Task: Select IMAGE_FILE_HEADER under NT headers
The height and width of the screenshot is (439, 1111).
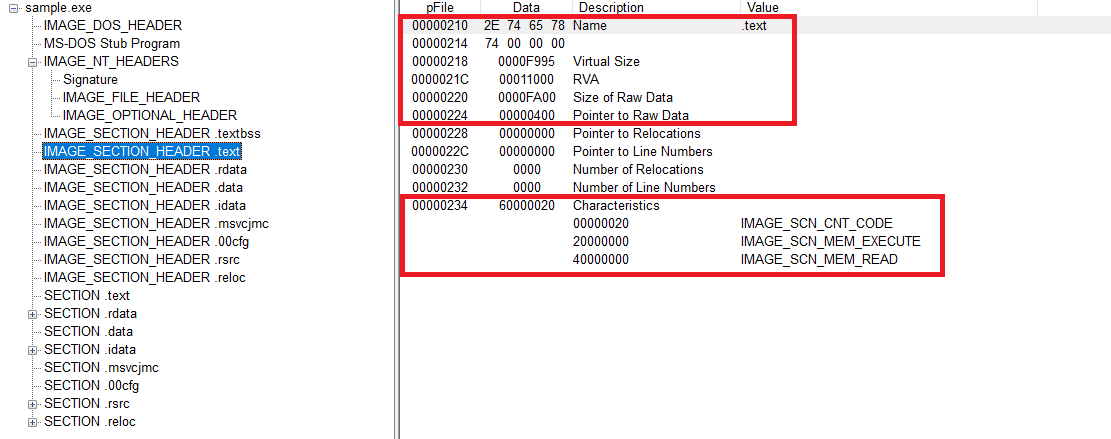Action: pyautogui.click(x=131, y=97)
